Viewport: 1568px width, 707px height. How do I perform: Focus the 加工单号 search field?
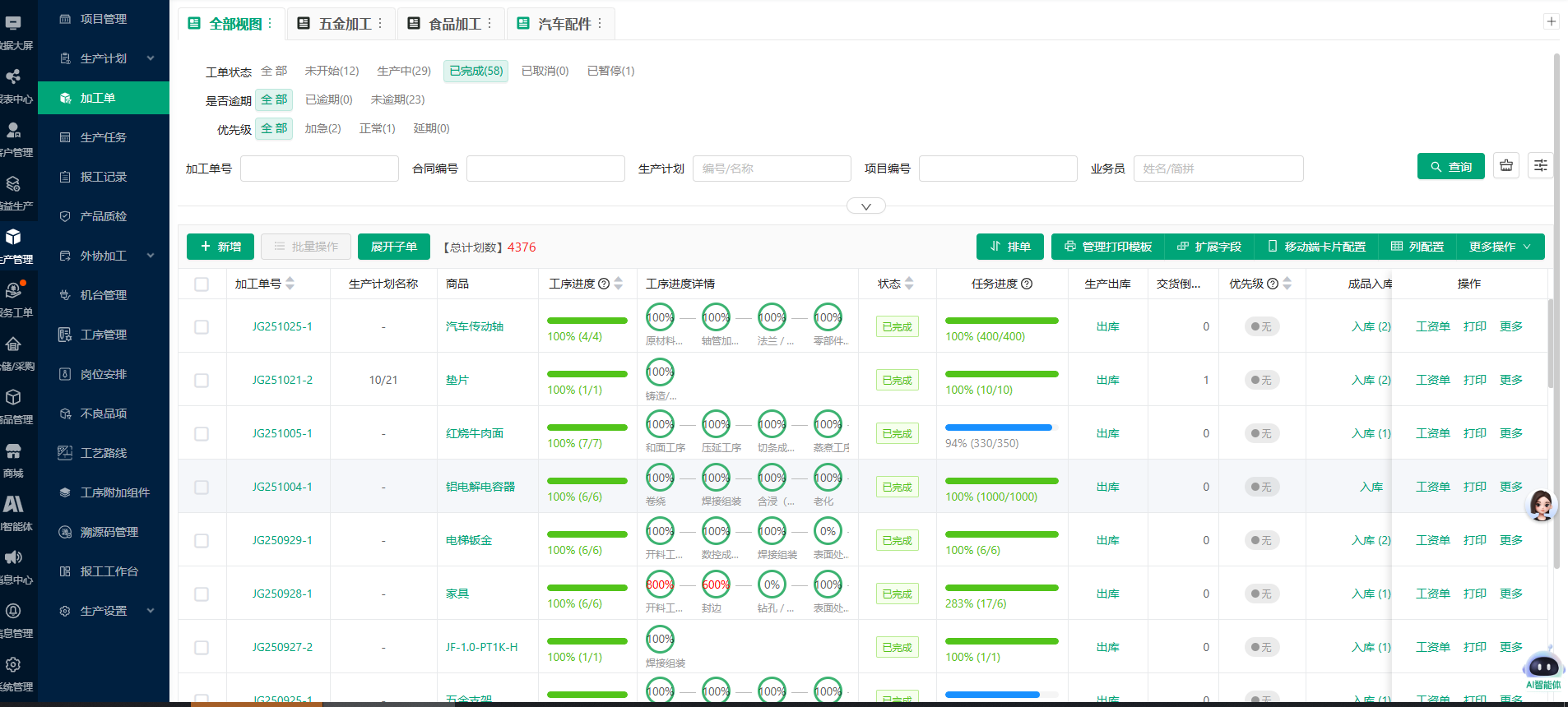pos(319,169)
